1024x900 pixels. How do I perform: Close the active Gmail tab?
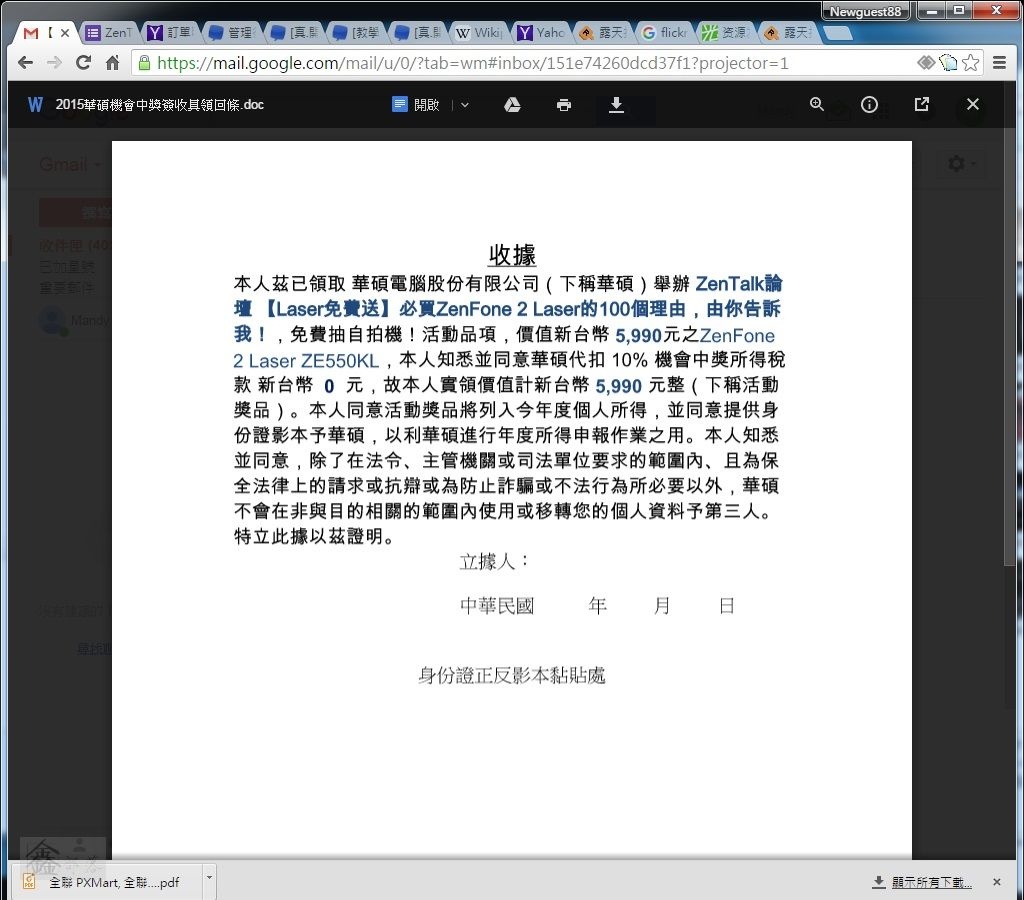[65, 33]
